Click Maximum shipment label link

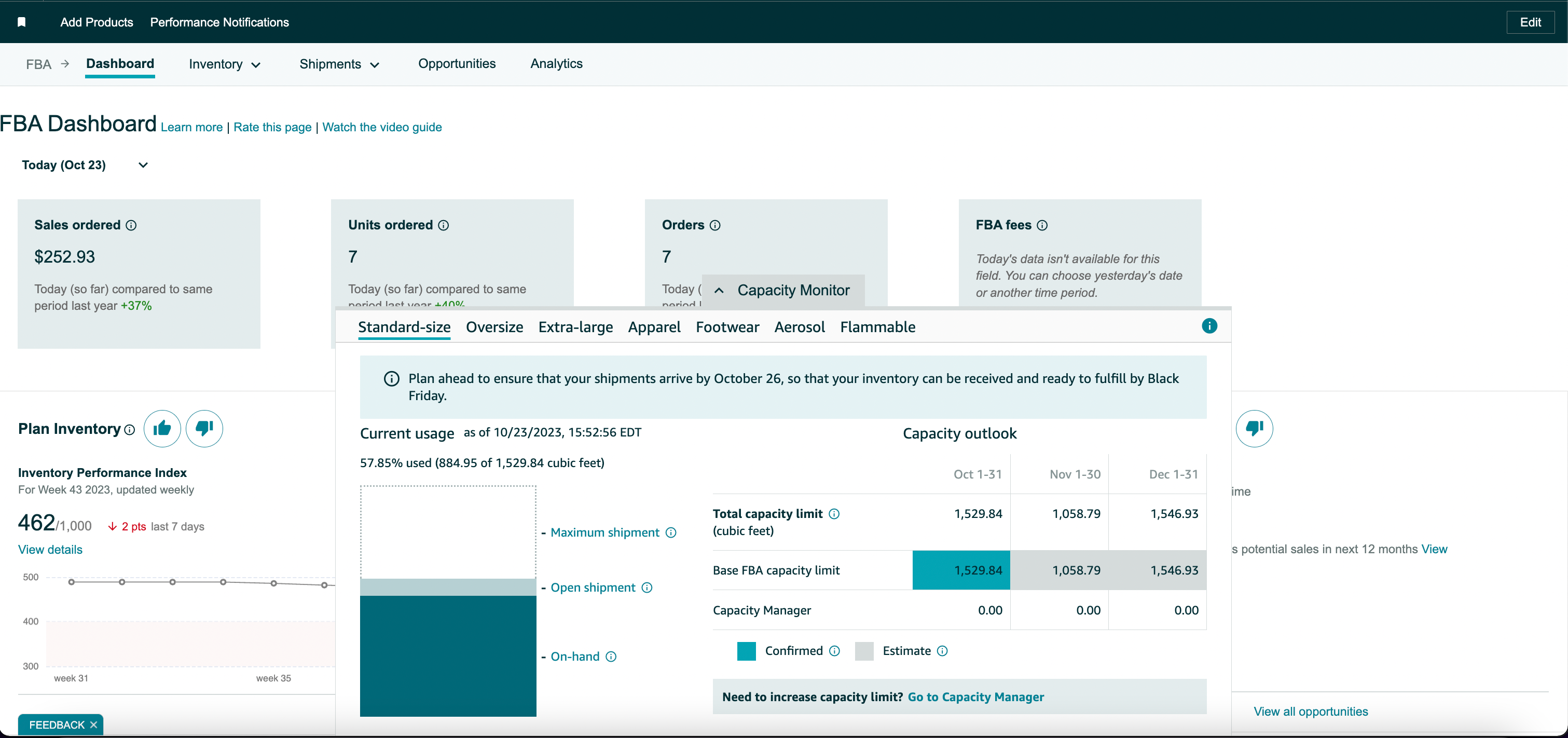click(604, 533)
